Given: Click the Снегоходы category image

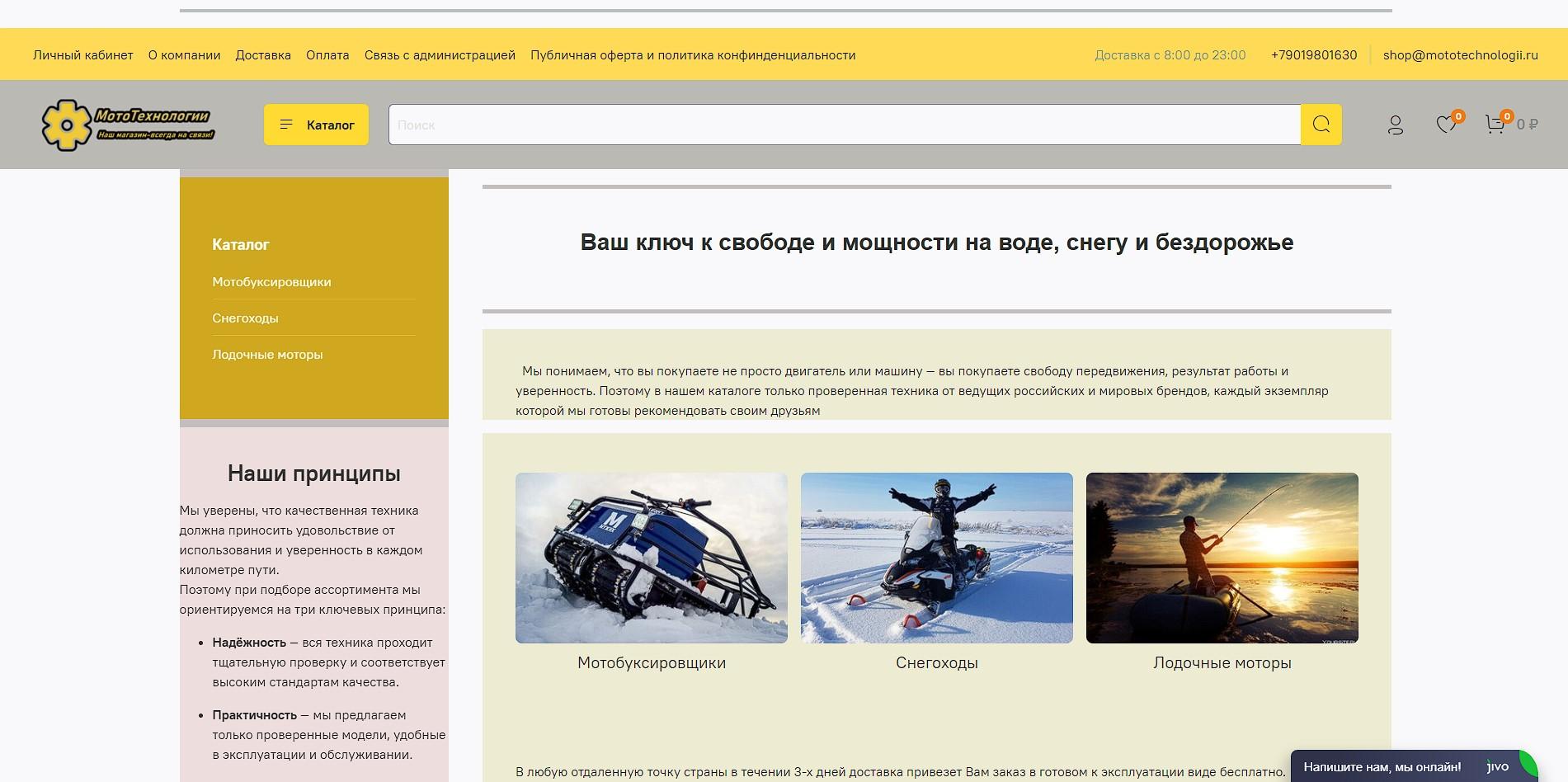Looking at the screenshot, I should (x=937, y=558).
